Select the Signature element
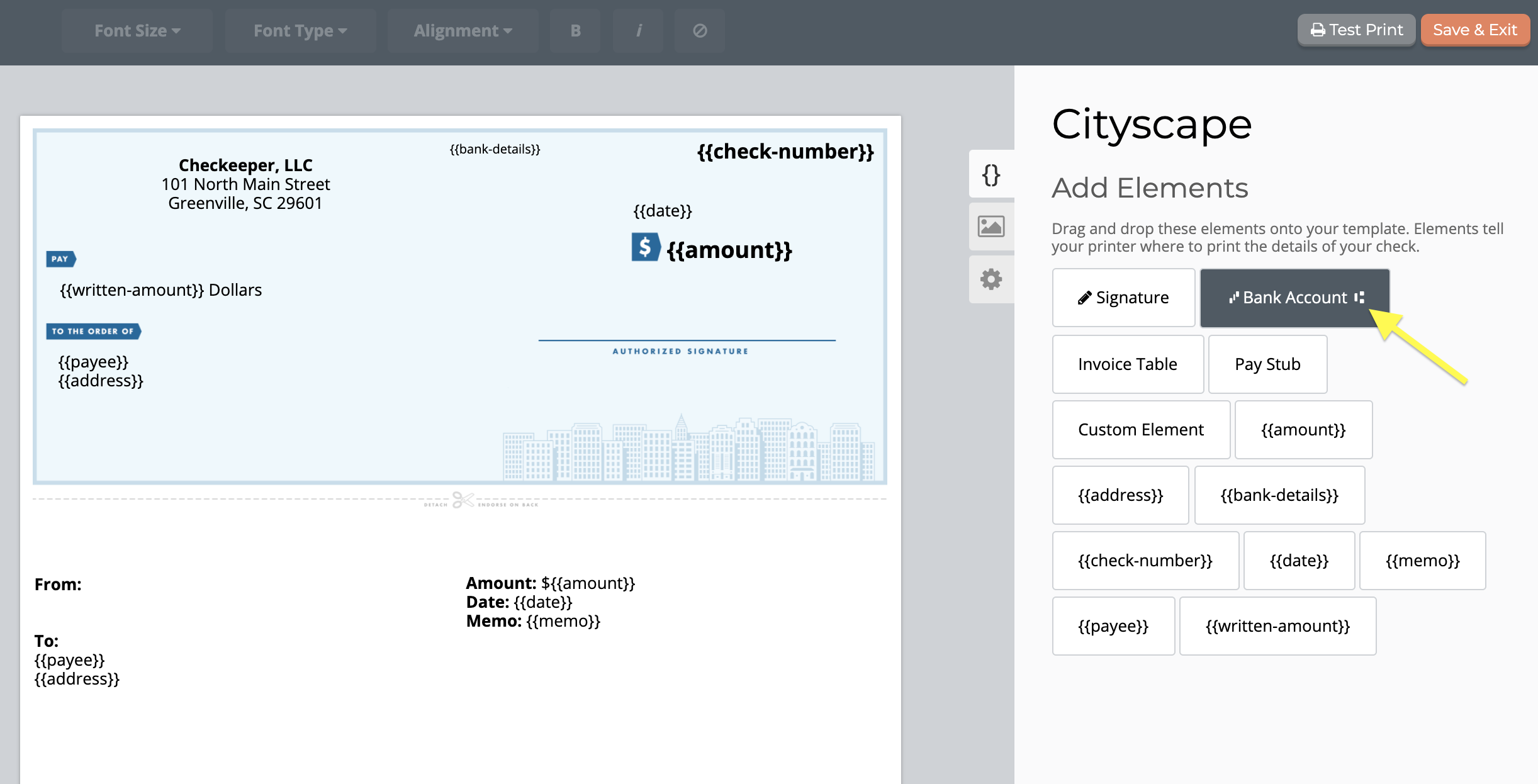 pyautogui.click(x=1123, y=298)
